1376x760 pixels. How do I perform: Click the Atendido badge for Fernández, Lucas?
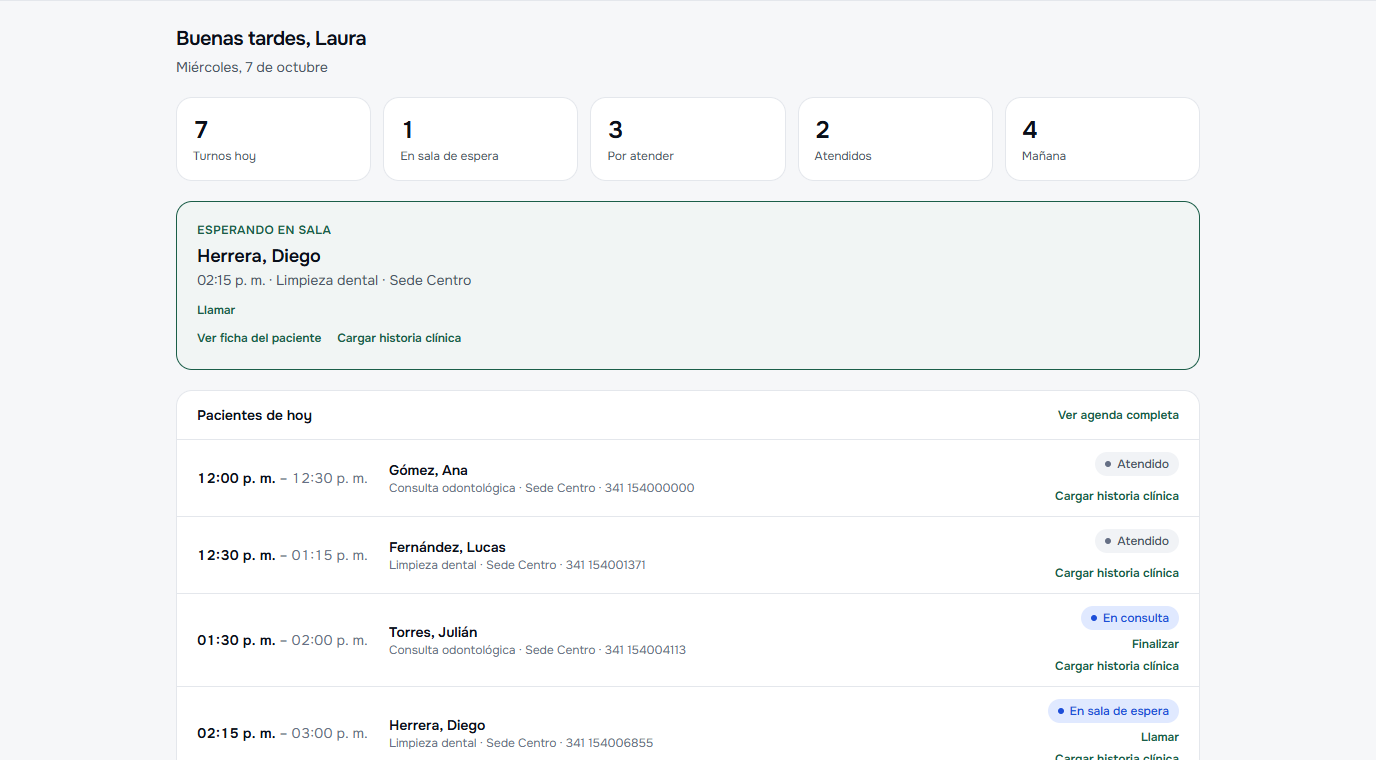click(x=1137, y=541)
